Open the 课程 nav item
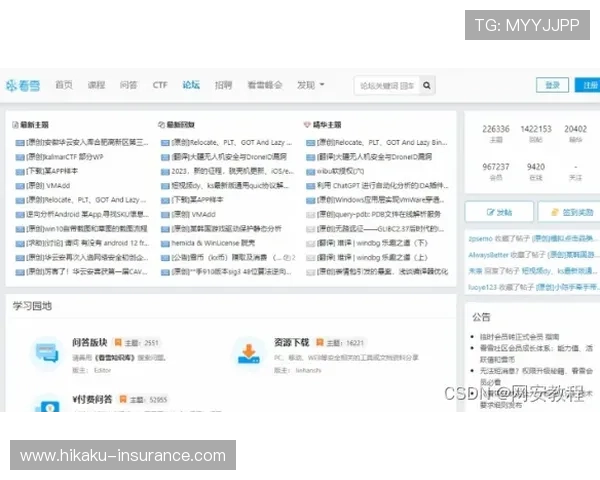This screenshot has height=480, width=600. click(x=96, y=85)
